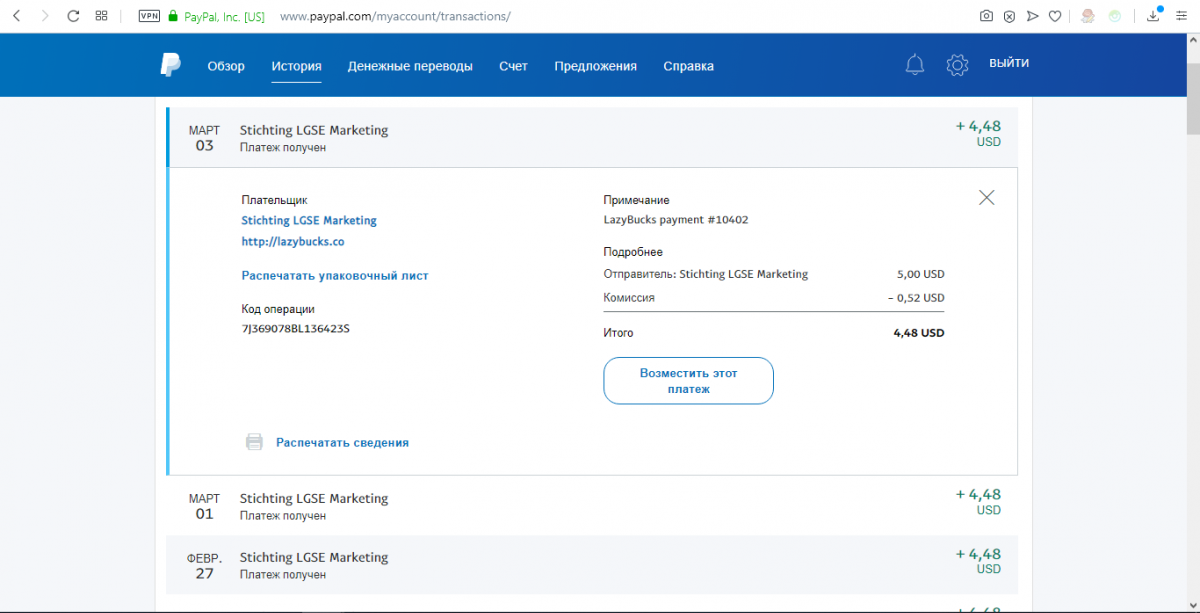Log out with the ВЫЙТИ button
Viewport: 1200px width, 613px height.
pos(1009,63)
